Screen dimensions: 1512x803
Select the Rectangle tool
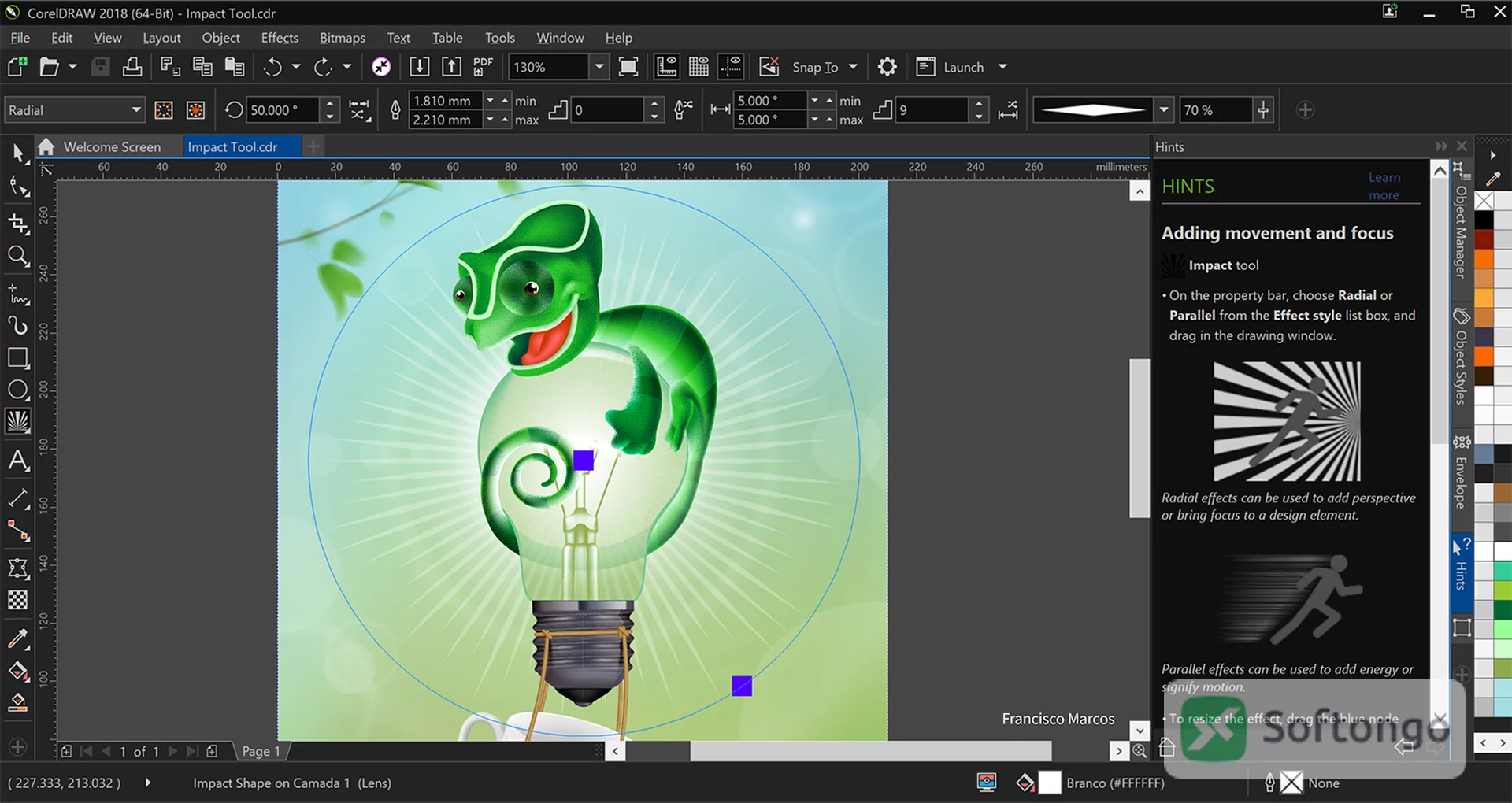[x=18, y=358]
